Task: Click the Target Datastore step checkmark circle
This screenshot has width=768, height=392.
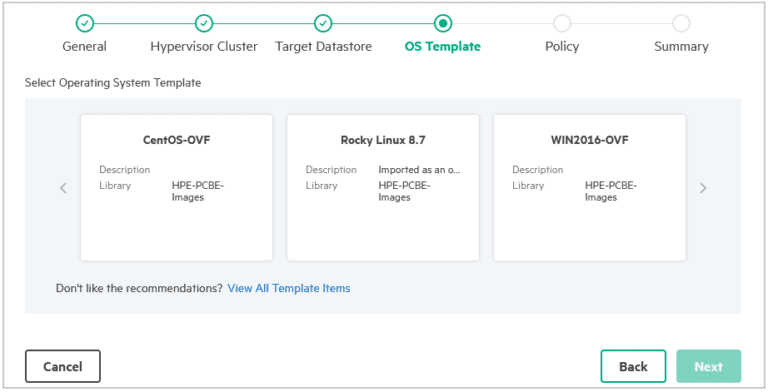Action: tap(323, 23)
